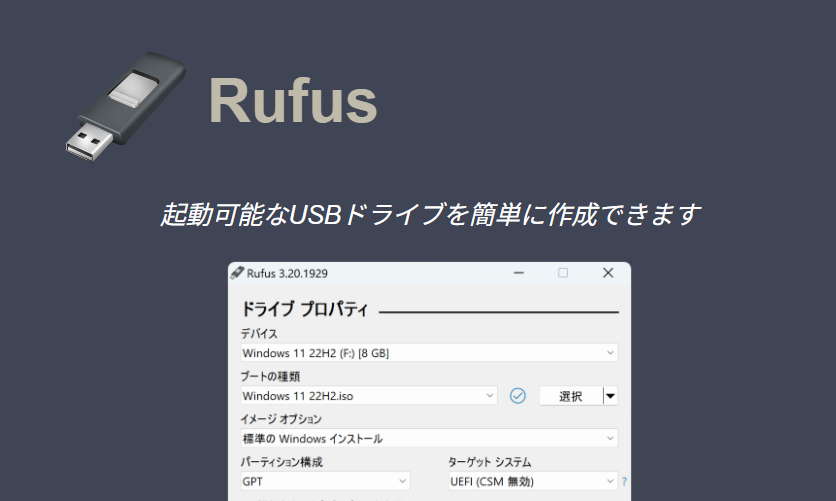Click the blue question mark help icon
This screenshot has height=501, width=836.
point(624,482)
